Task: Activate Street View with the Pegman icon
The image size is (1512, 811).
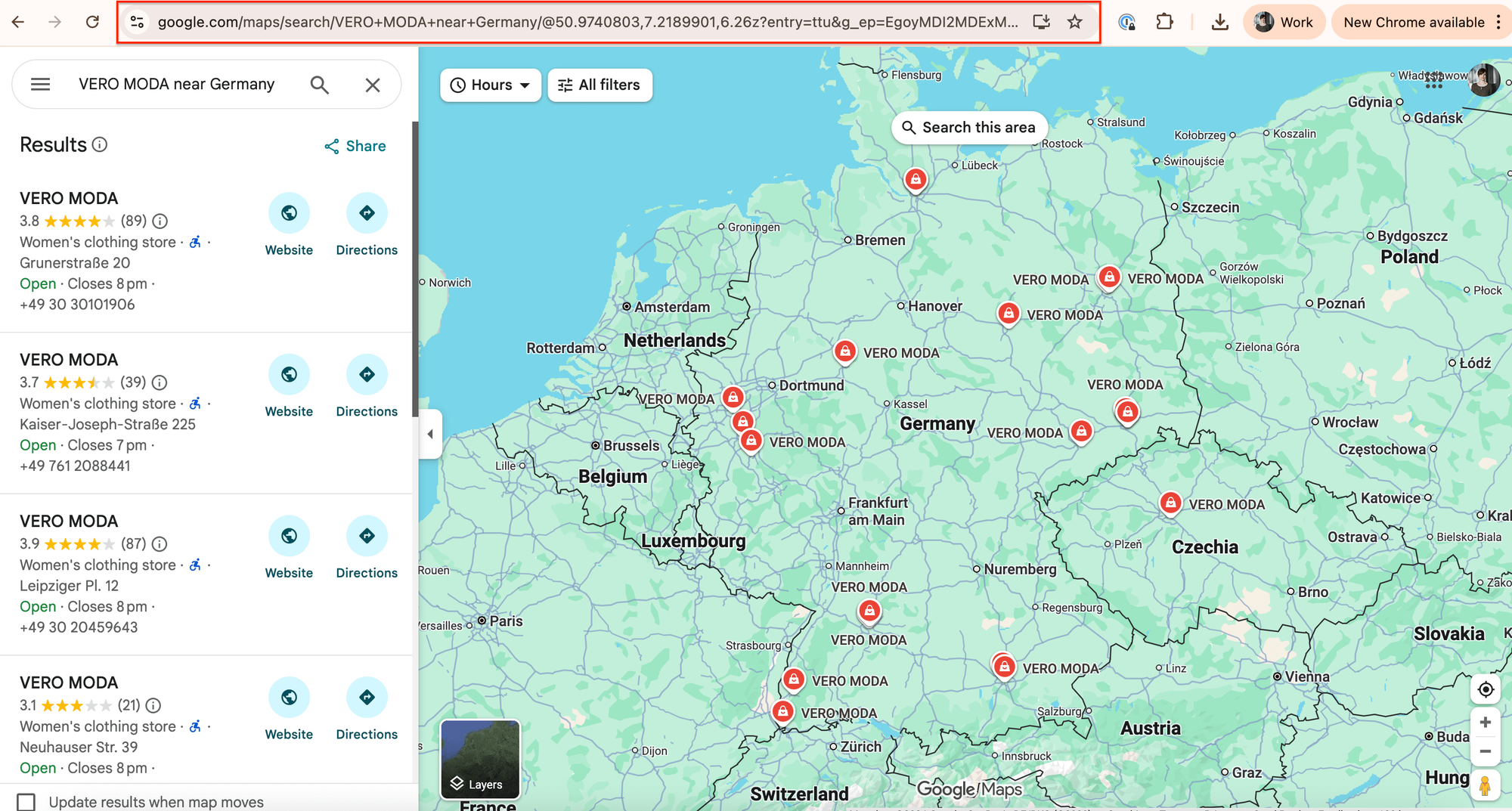Action: [x=1485, y=785]
